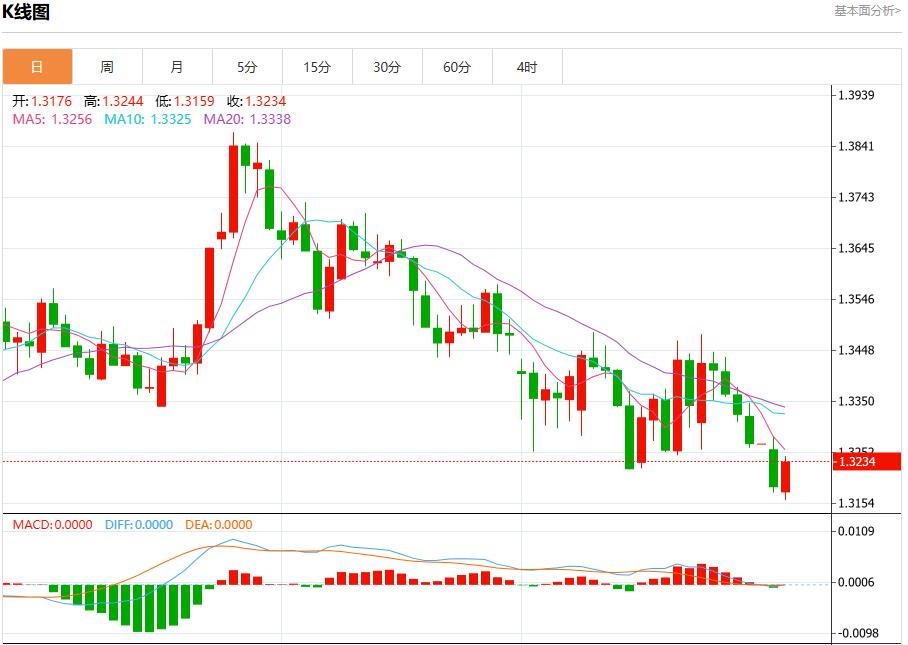This screenshot has height=645, width=908.
Task: Switch to the 60分 interval tab
Action: (x=457, y=67)
